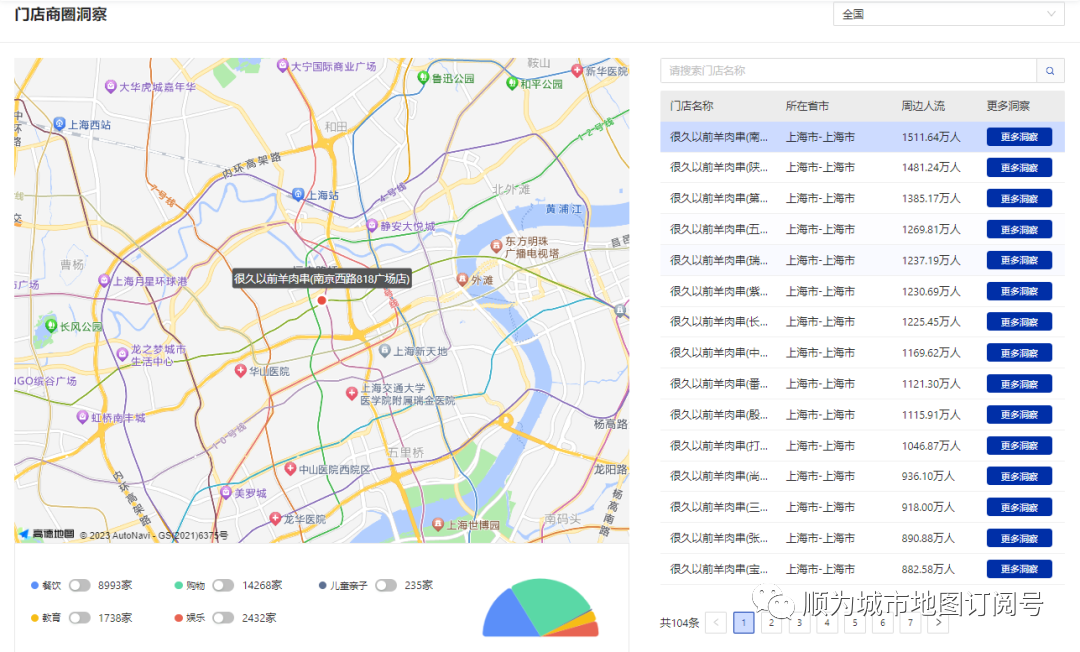The image size is (1080, 652).
Task: Click the 上海世博园 marker
Action: (437, 524)
